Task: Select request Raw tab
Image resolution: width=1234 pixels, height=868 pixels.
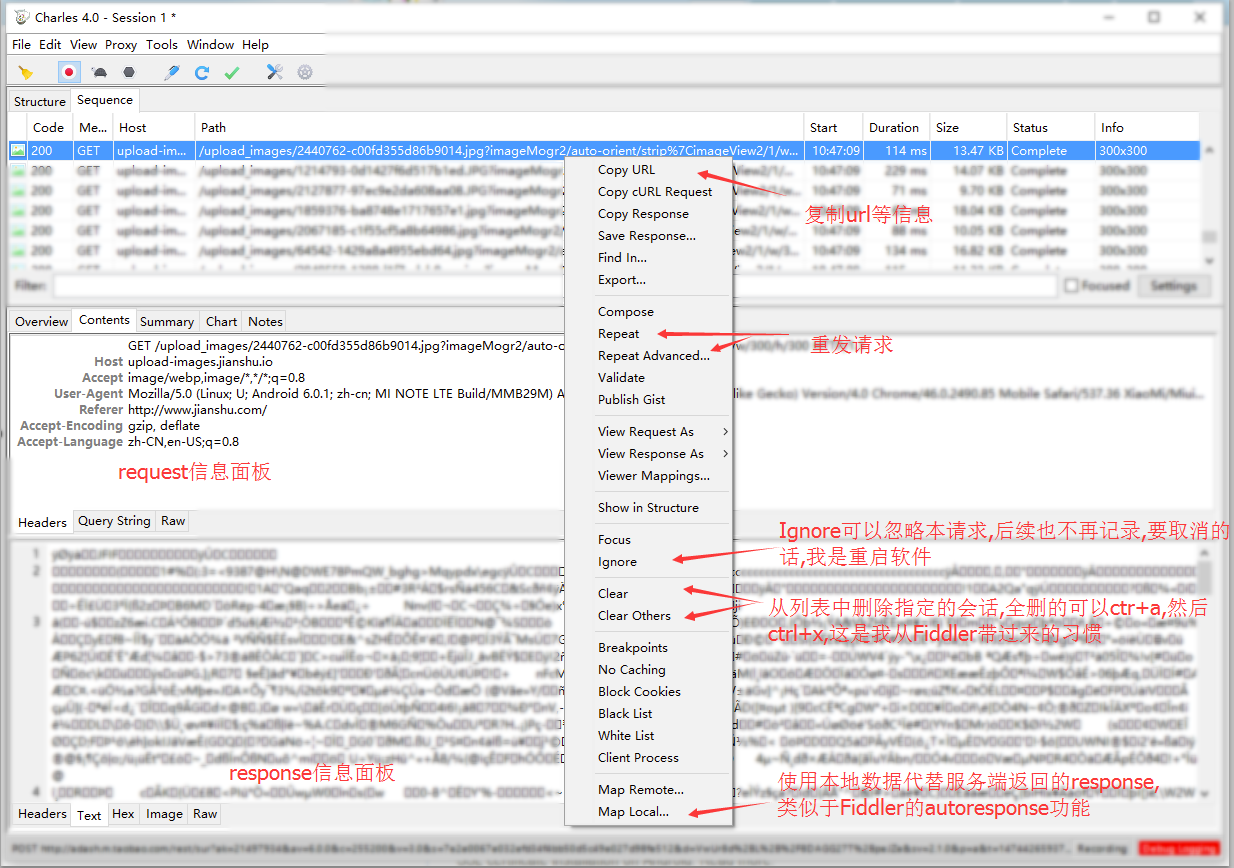Action: (x=173, y=521)
